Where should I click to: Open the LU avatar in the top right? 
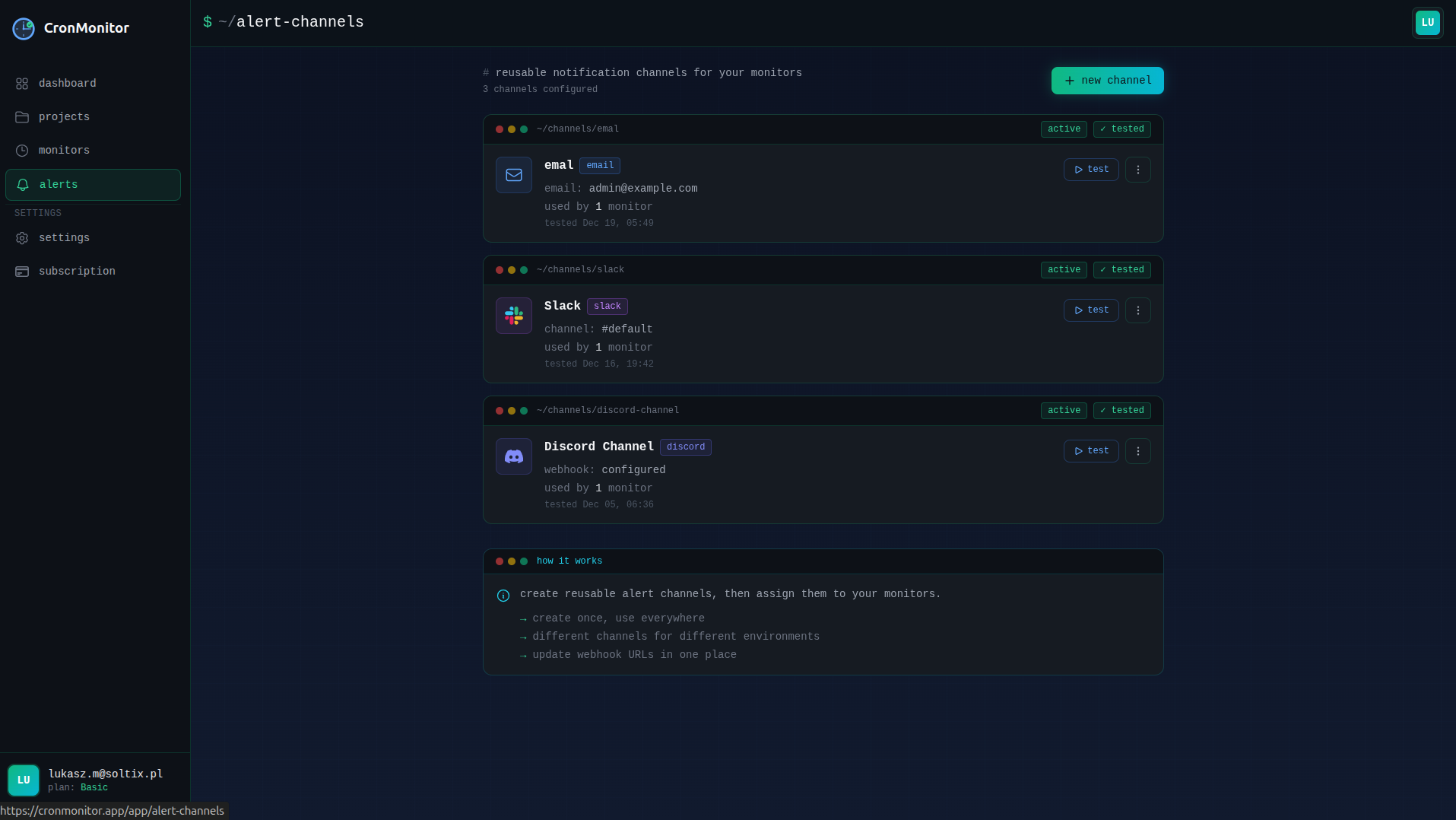pyautogui.click(x=1427, y=22)
